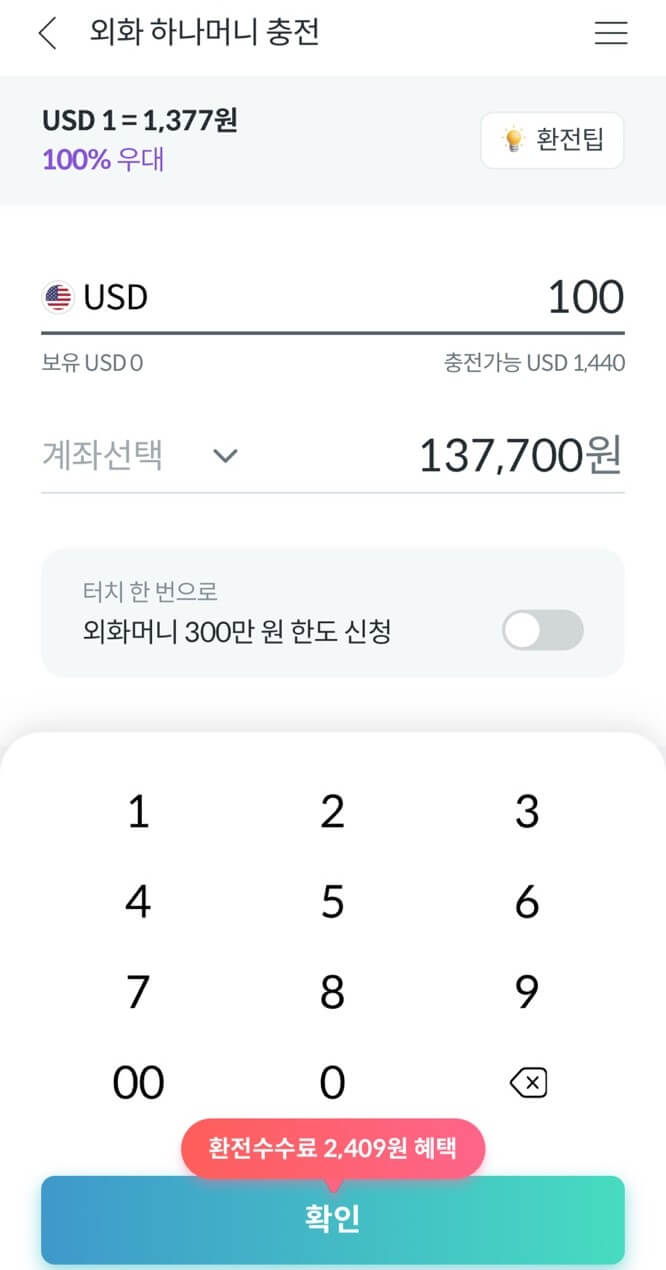Tap the back arrow to exit charging screen
Screen dimensions: 666x1270
click(x=47, y=32)
